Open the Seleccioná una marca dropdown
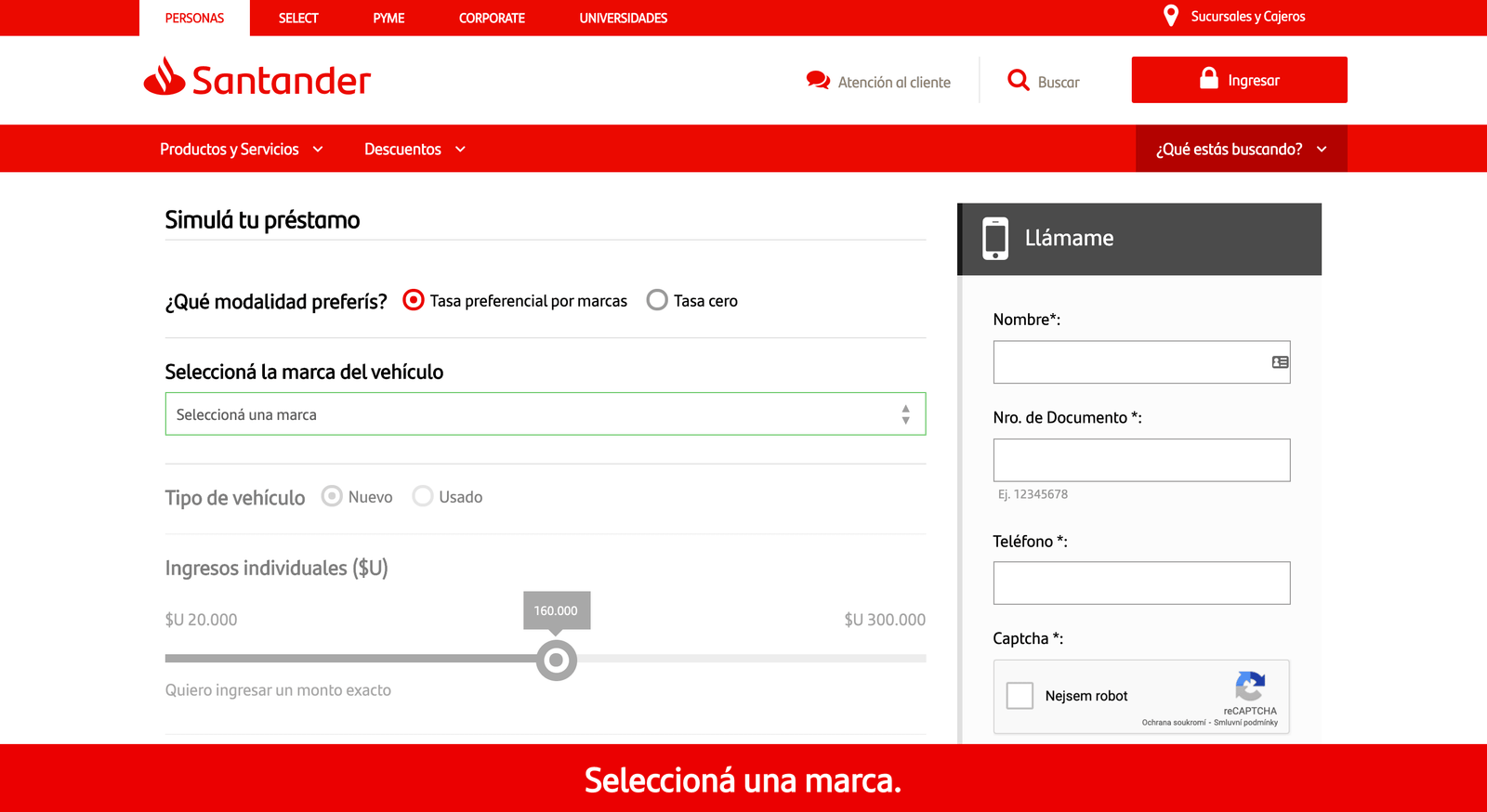The height and width of the screenshot is (812, 1487). tap(546, 414)
